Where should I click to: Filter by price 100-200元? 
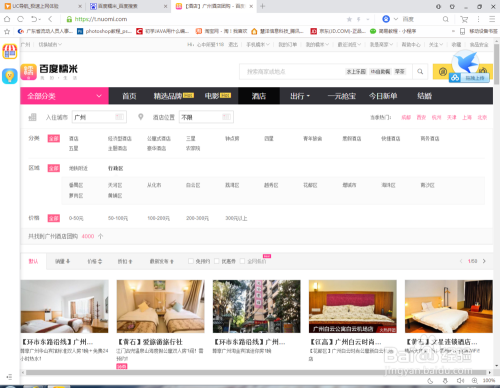tap(158, 218)
